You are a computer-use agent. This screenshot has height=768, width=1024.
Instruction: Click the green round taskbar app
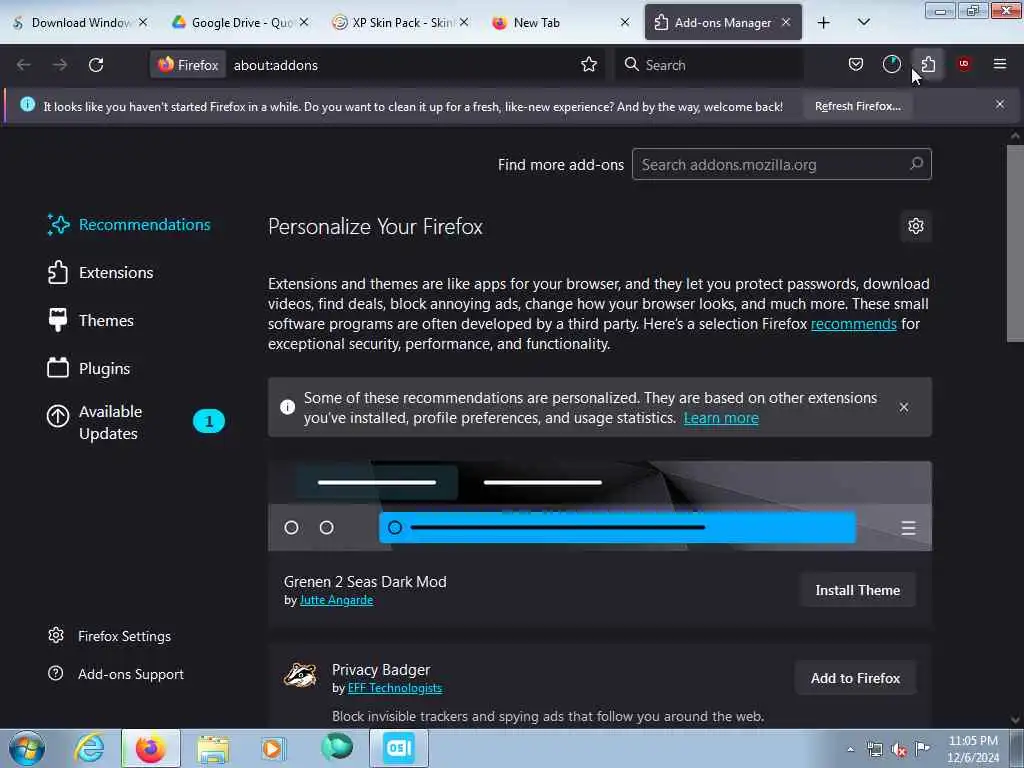336,747
